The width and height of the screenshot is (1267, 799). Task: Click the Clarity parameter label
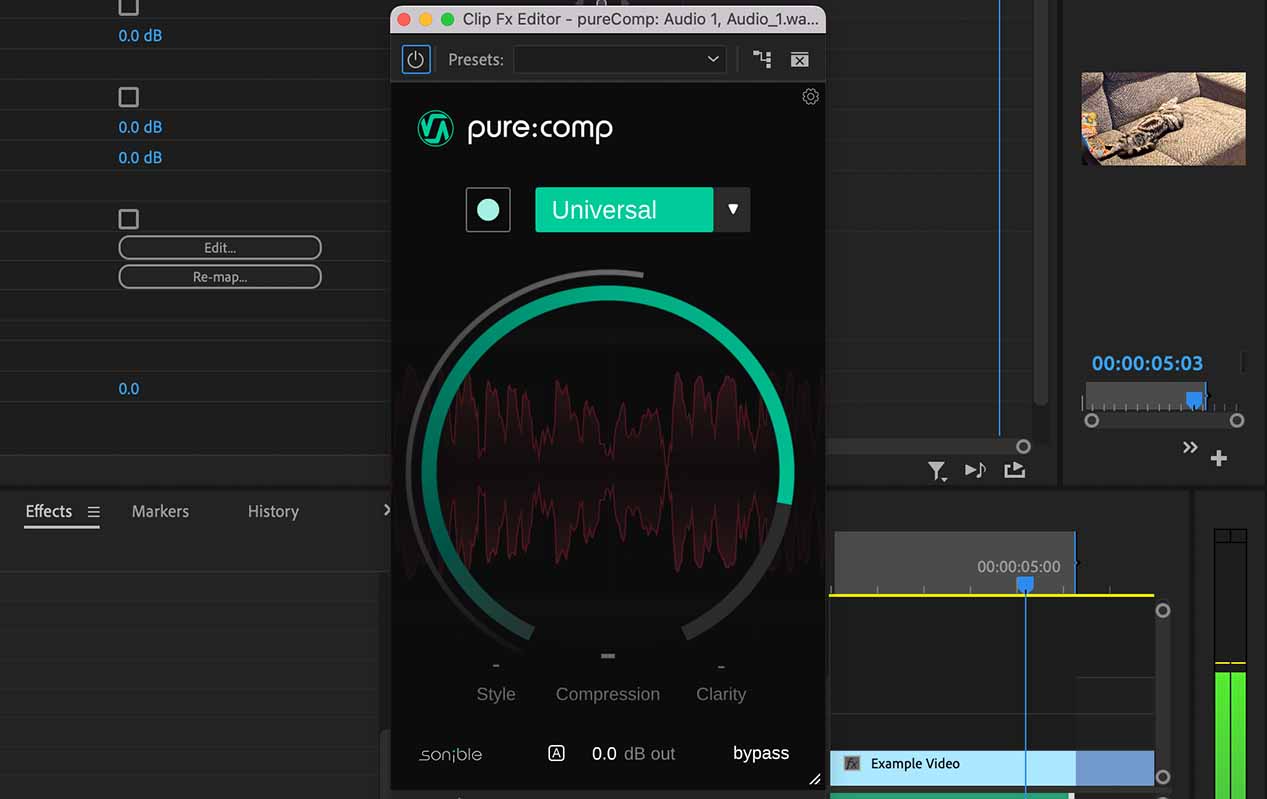pyautogui.click(x=721, y=694)
